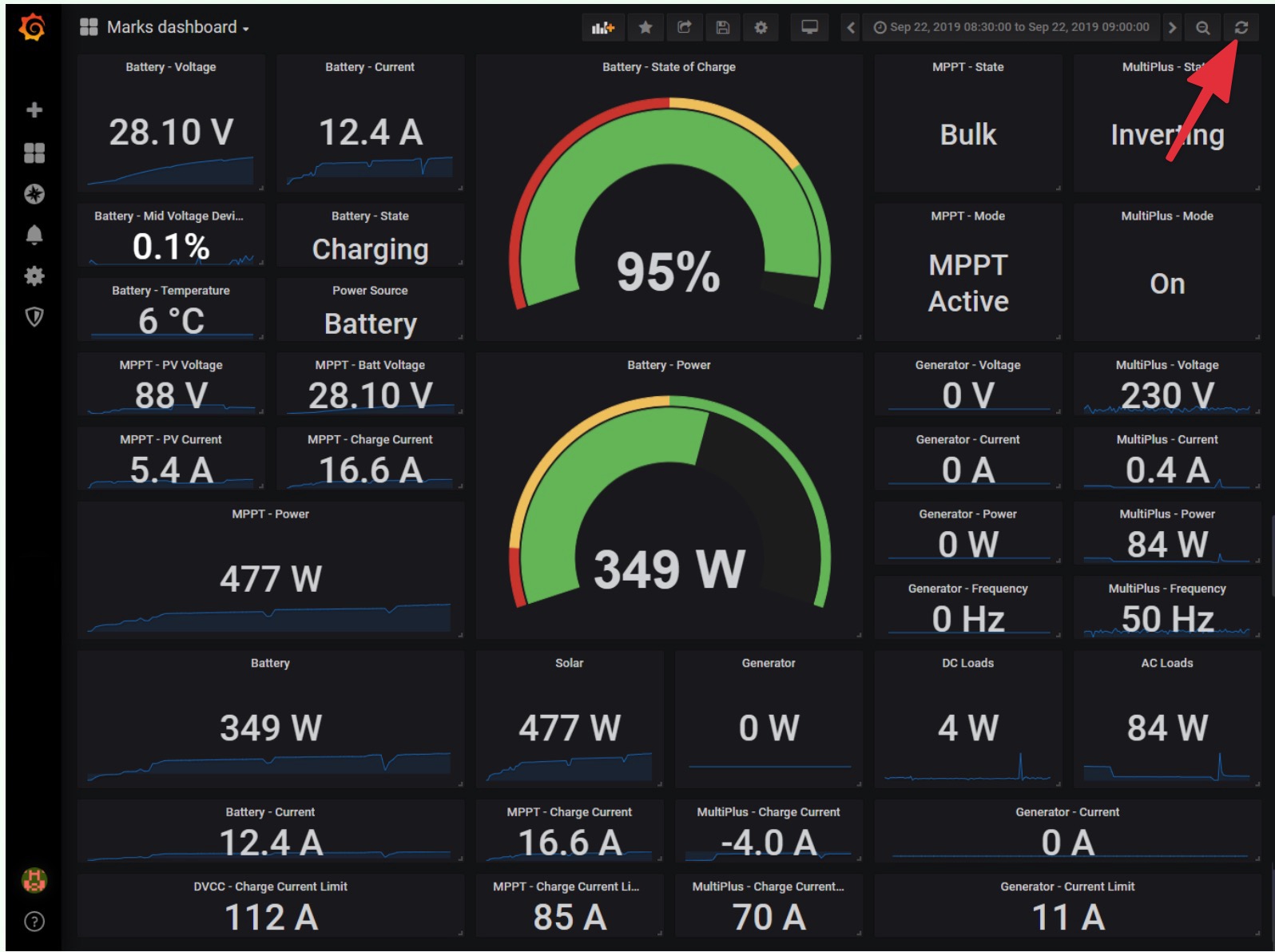
Task: Click the MultiPlus - Mode panel title
Action: pyautogui.click(x=1167, y=216)
